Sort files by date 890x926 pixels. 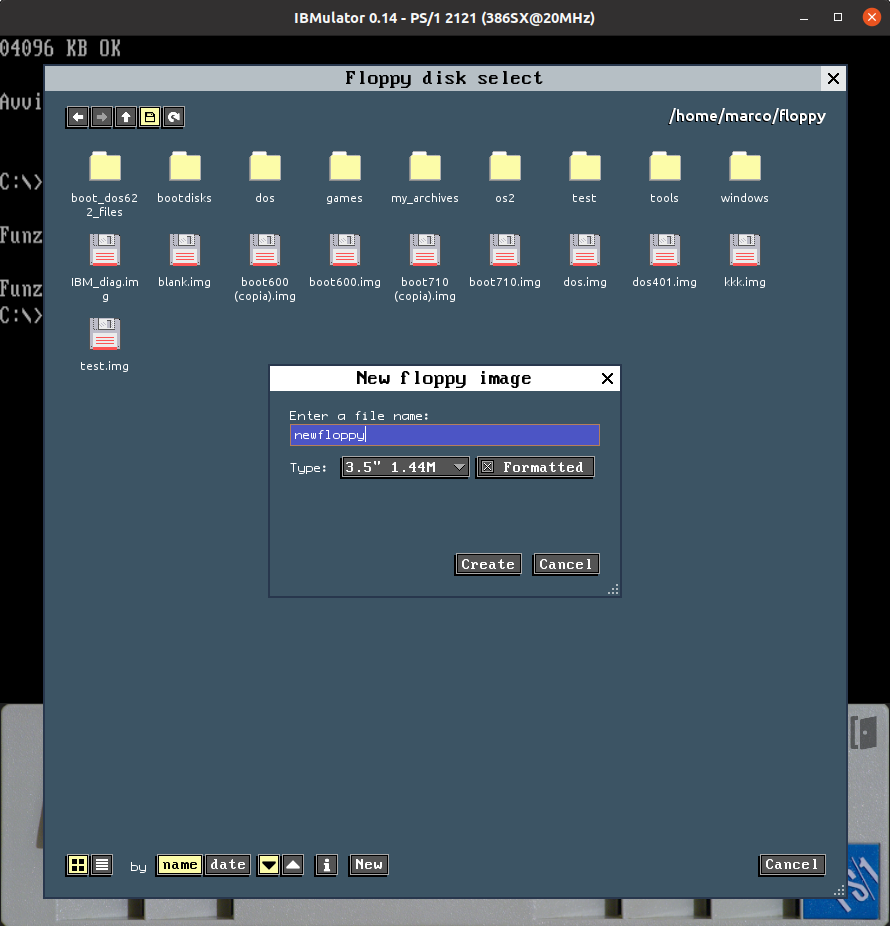[227, 865]
